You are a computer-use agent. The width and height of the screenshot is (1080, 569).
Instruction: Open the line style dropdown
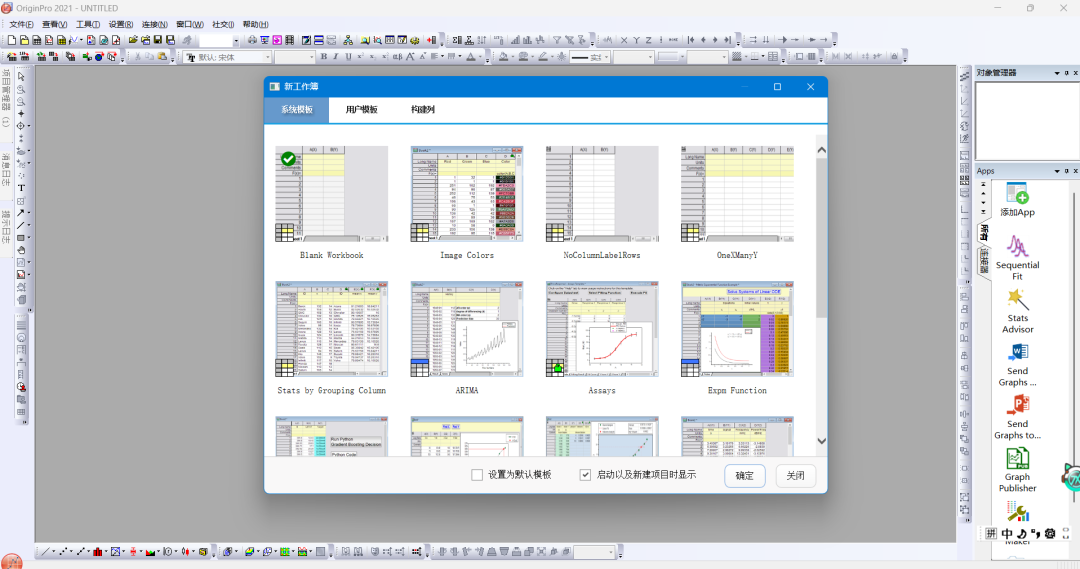[606, 57]
